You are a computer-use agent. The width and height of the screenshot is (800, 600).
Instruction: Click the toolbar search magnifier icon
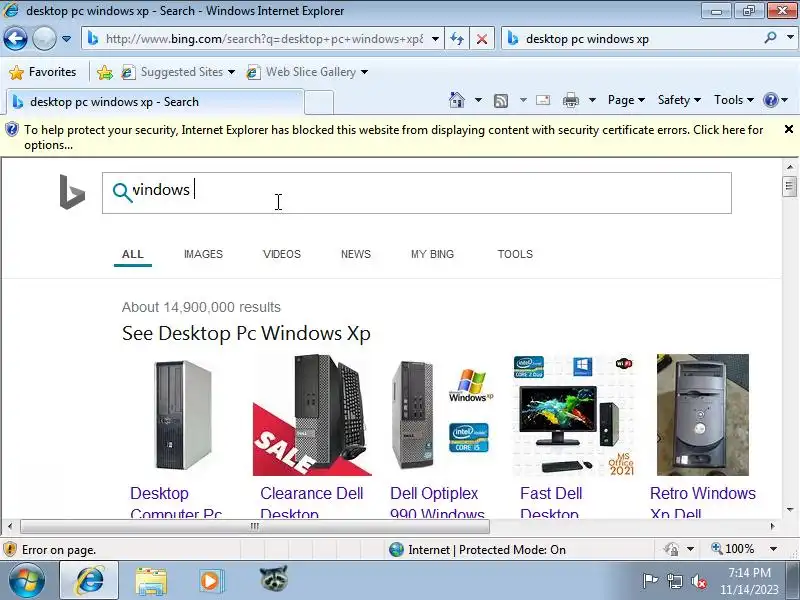pos(771,38)
